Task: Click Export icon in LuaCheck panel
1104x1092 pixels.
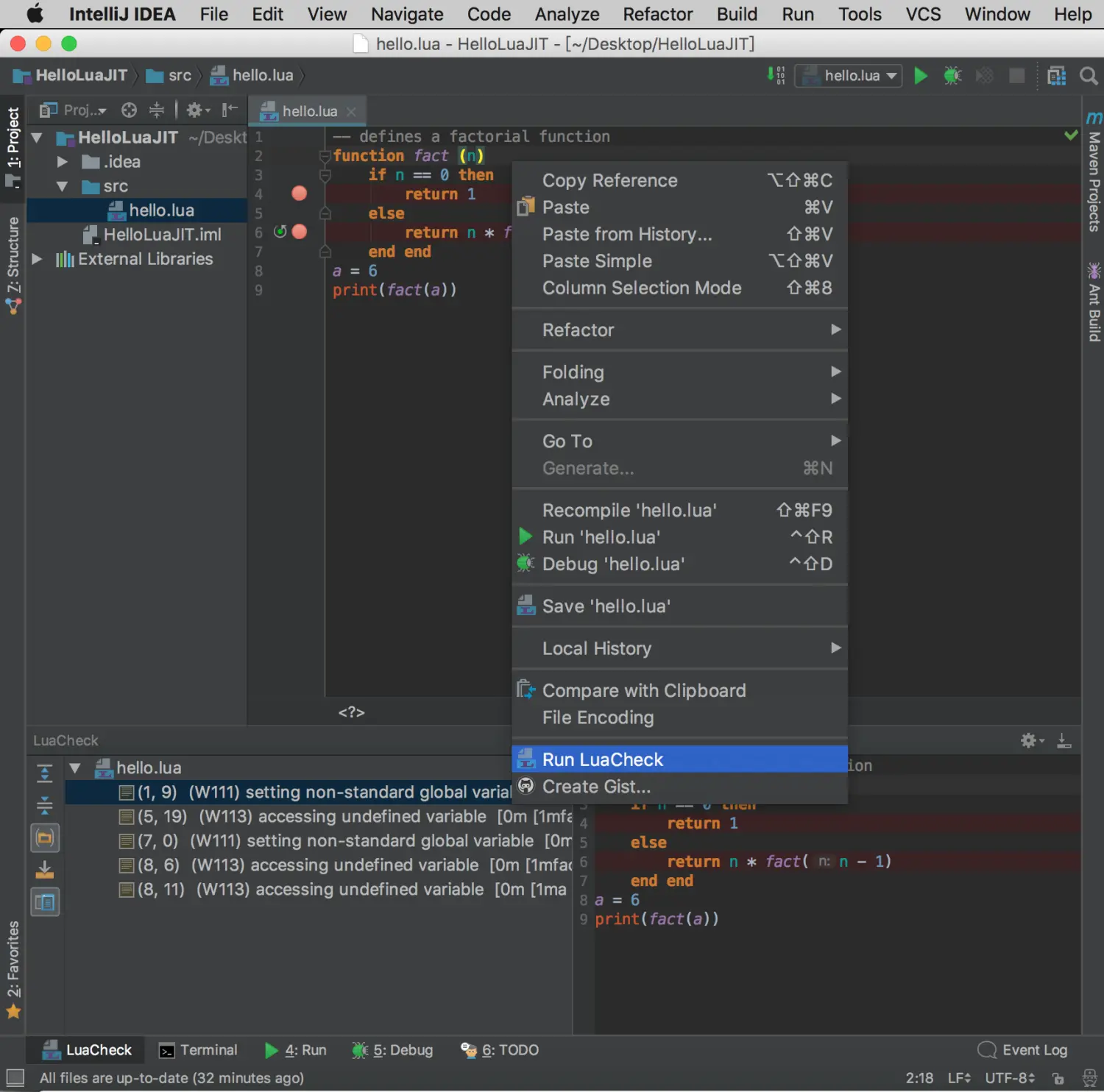Action: pyautogui.click(x=45, y=871)
